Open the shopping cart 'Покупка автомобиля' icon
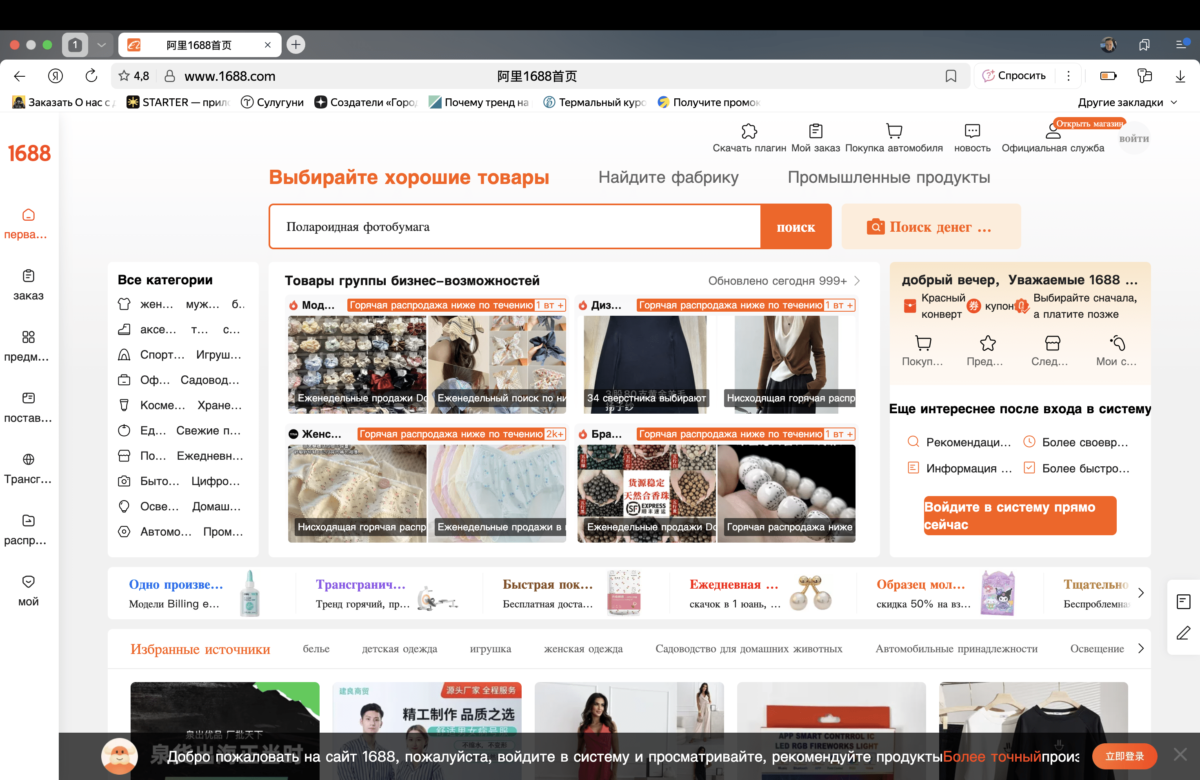This screenshot has width=1200, height=780. tap(894, 131)
